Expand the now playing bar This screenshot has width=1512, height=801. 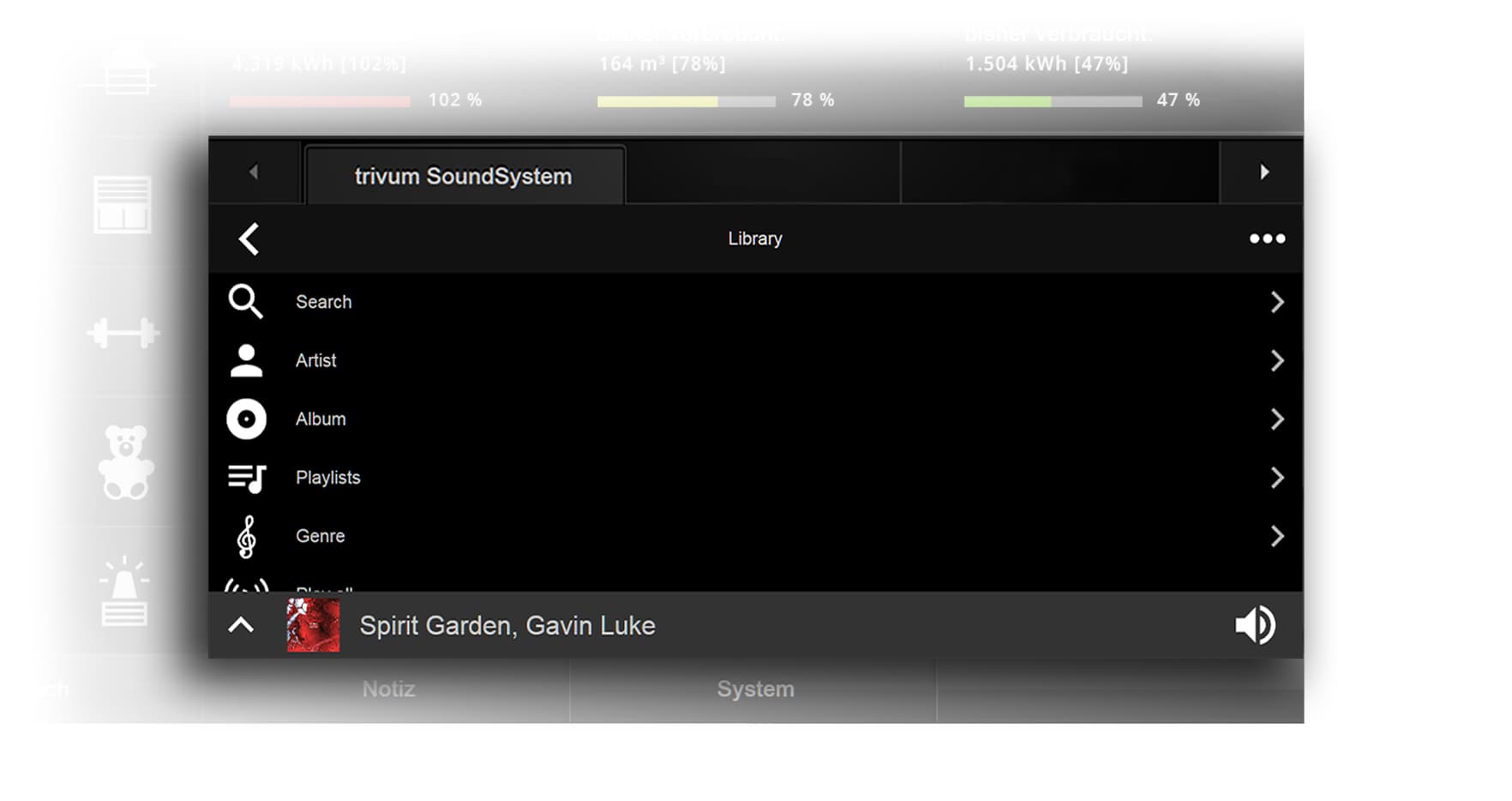coord(241,625)
